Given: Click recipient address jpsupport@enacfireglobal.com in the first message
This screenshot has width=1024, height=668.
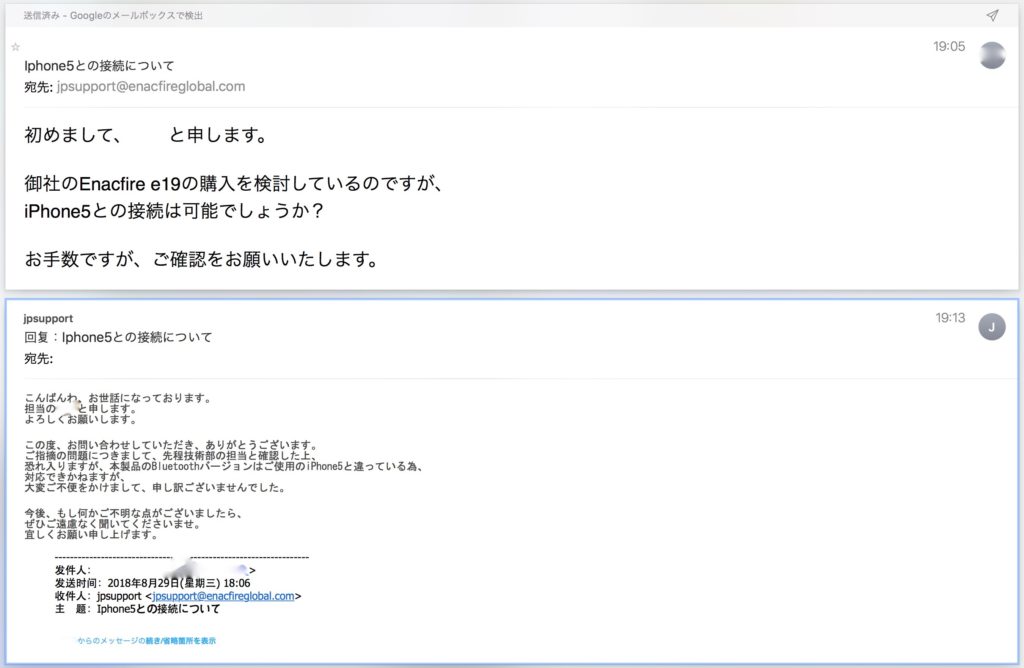Looking at the screenshot, I should [x=151, y=86].
